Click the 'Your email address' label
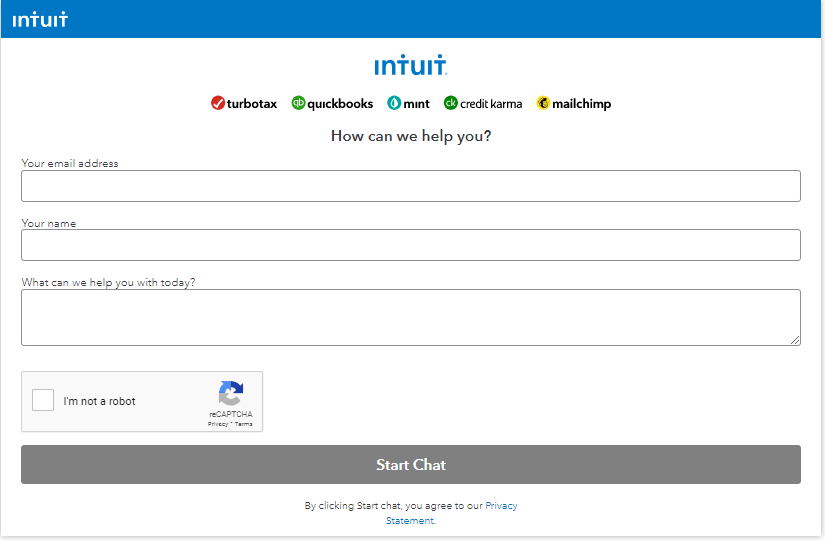The height and width of the screenshot is (541, 825). (70, 163)
